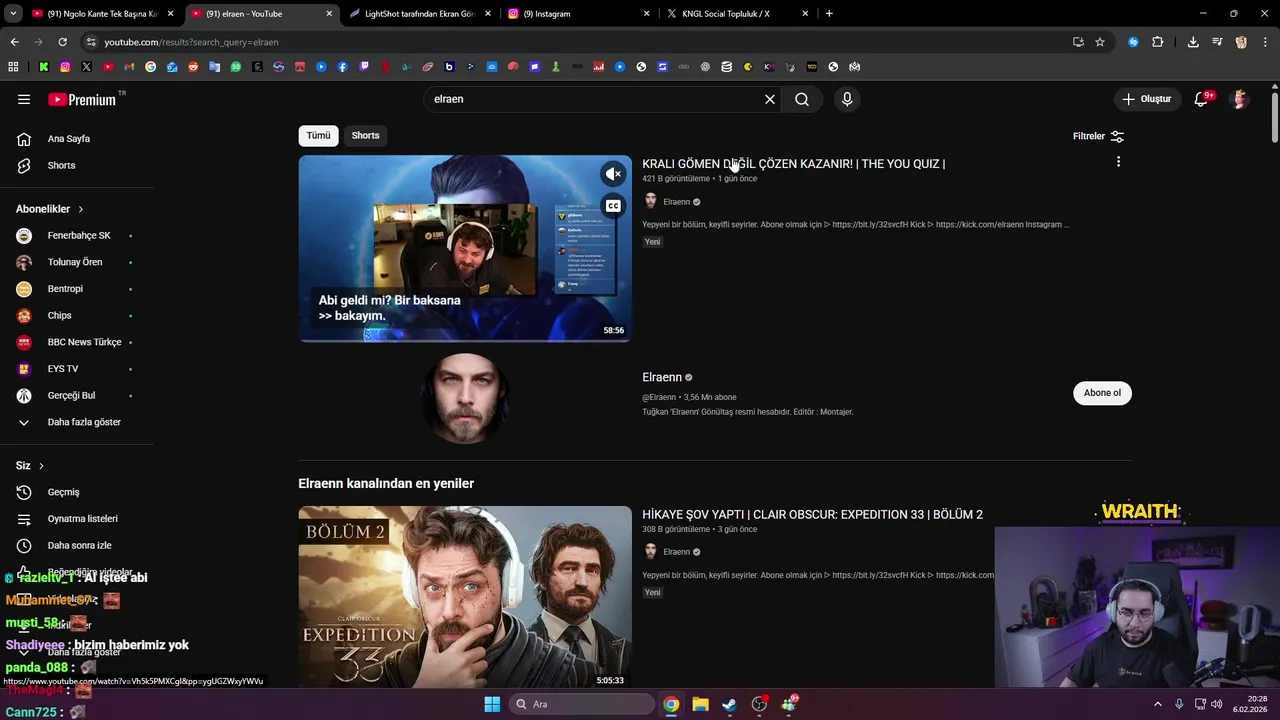The image size is (1280, 720).
Task: Play the THE YOU QUIZ video thumbnail
Action: [465, 248]
